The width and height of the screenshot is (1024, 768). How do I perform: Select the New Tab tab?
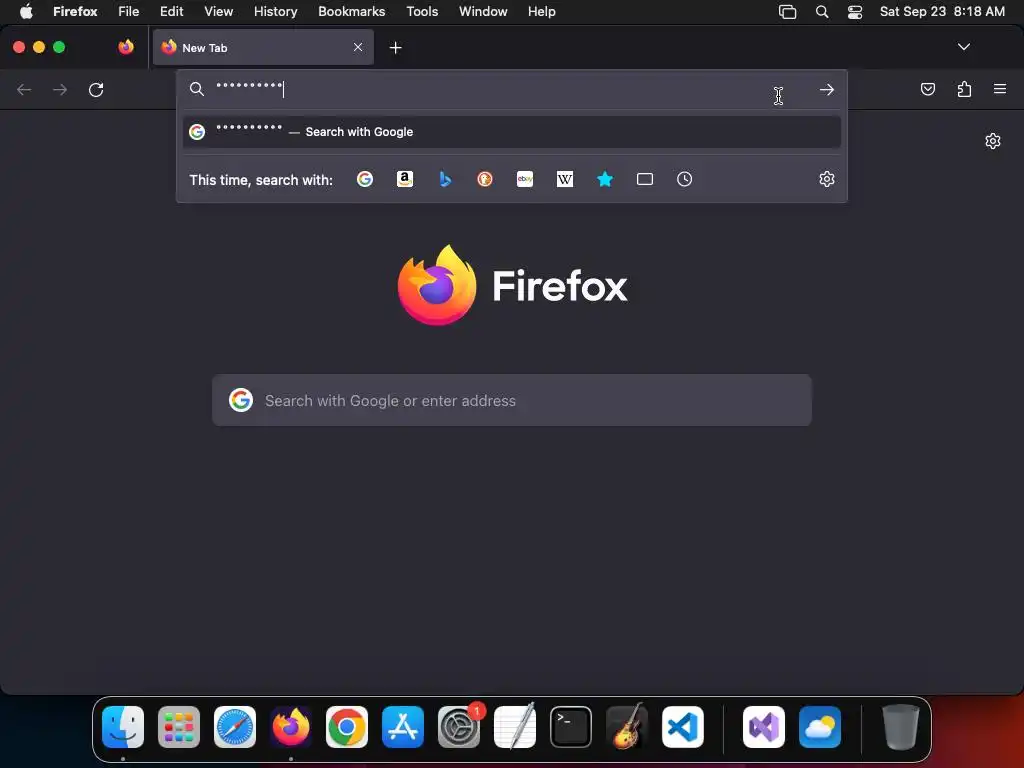click(263, 47)
